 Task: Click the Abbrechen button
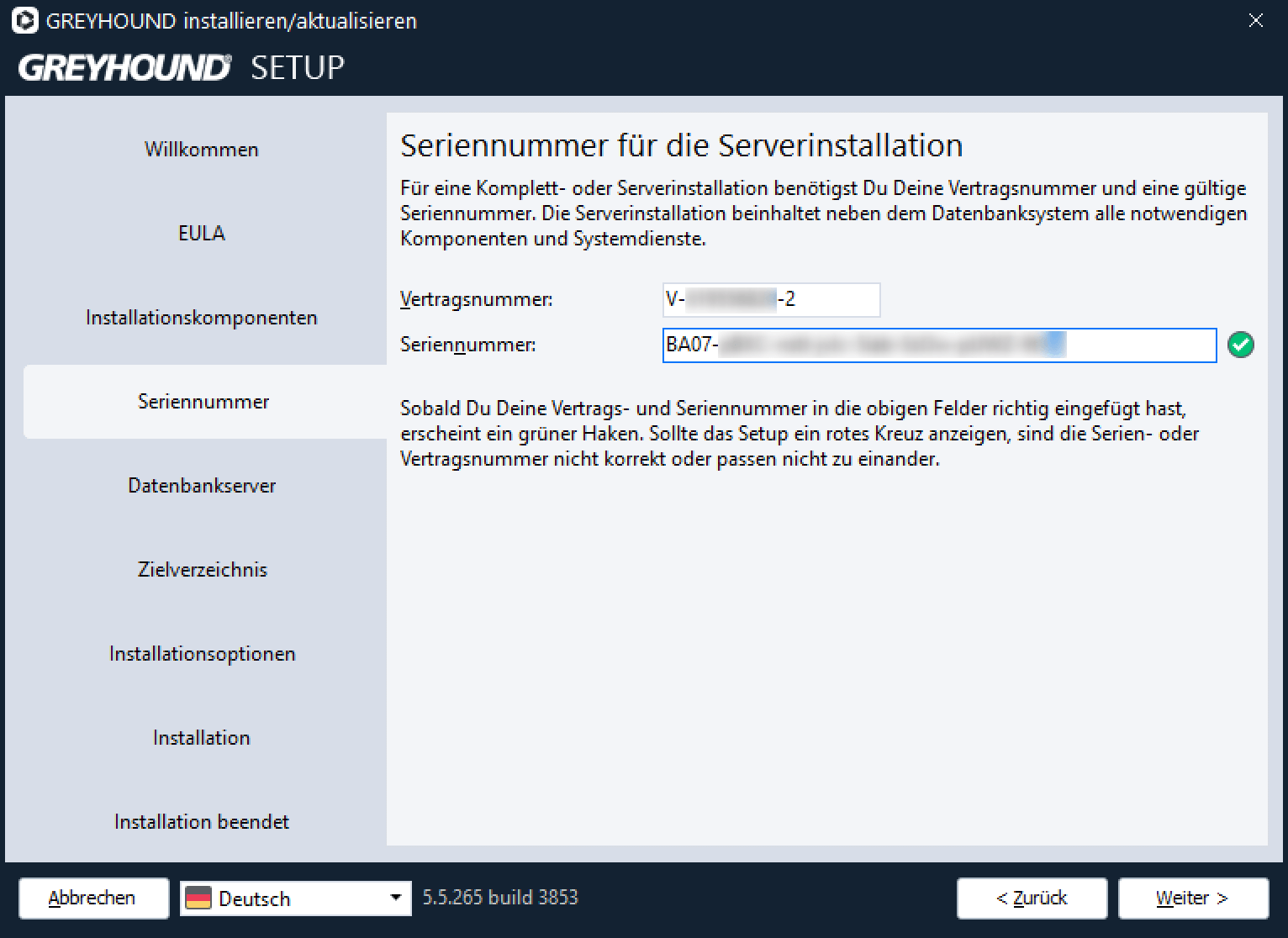tap(93, 898)
